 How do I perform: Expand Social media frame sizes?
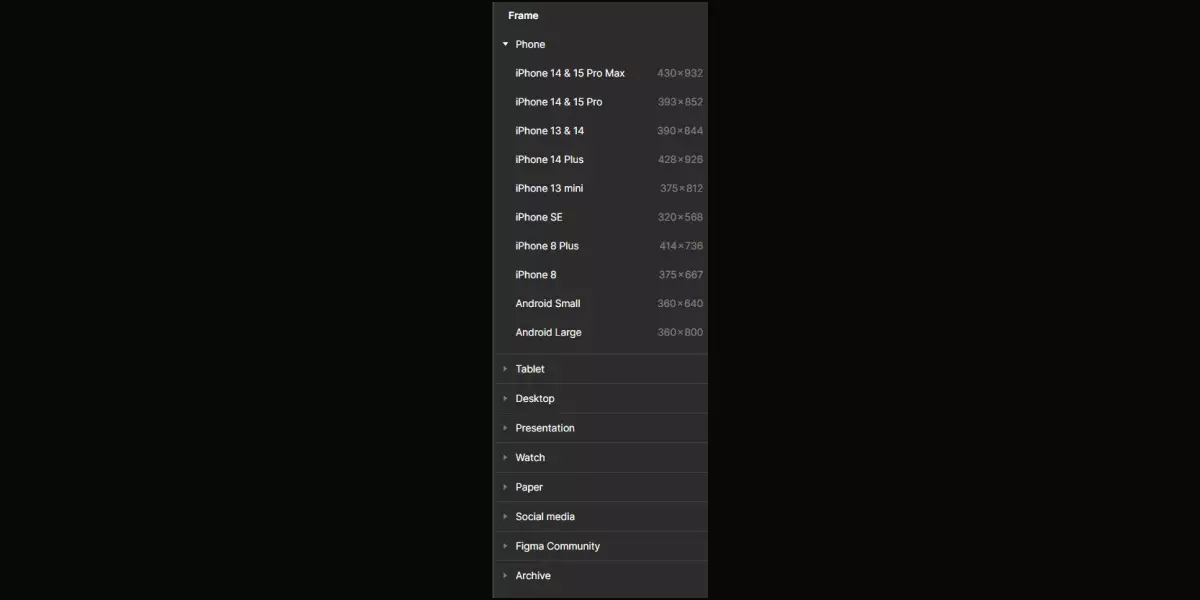pyautogui.click(x=505, y=516)
